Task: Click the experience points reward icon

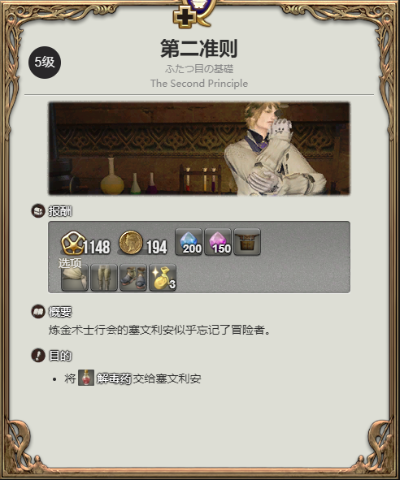Action: pos(72,243)
